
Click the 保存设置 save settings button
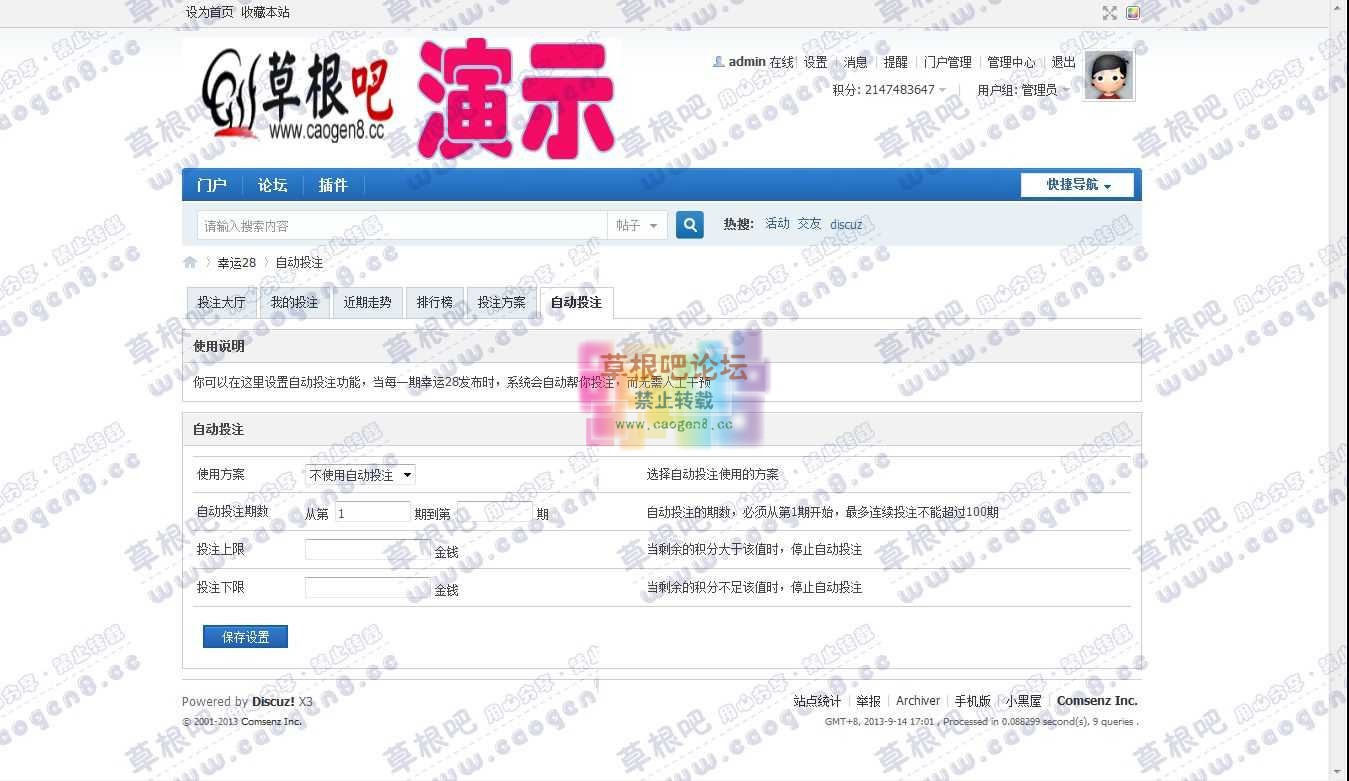tap(244, 636)
